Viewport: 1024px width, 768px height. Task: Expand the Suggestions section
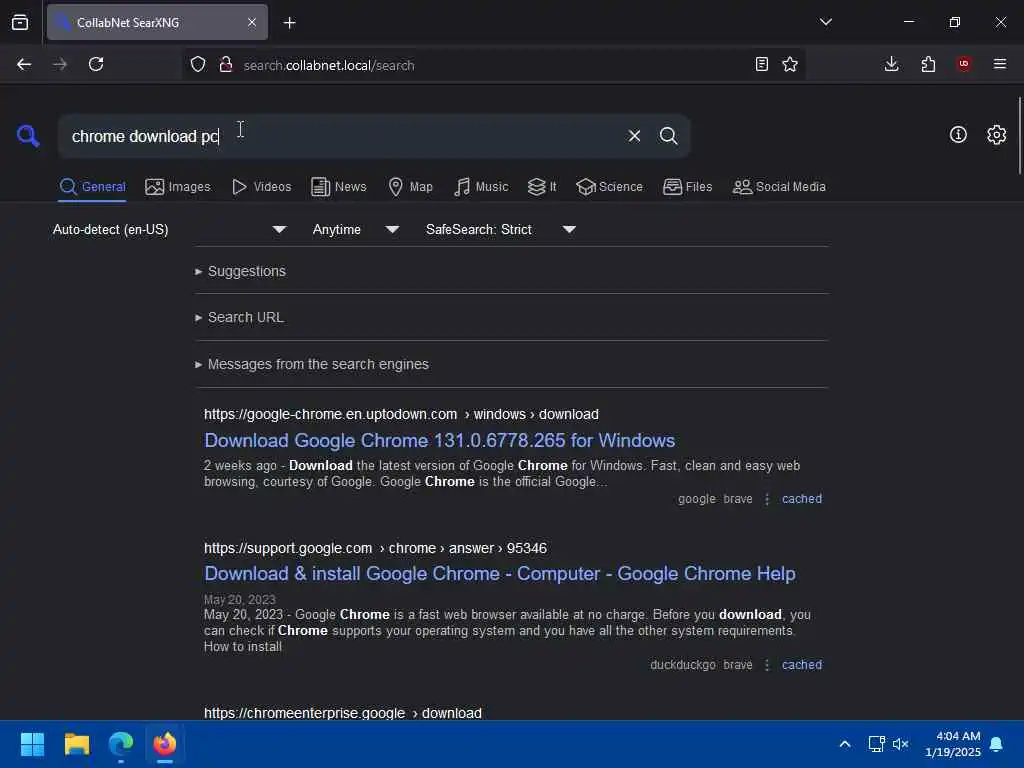point(240,271)
